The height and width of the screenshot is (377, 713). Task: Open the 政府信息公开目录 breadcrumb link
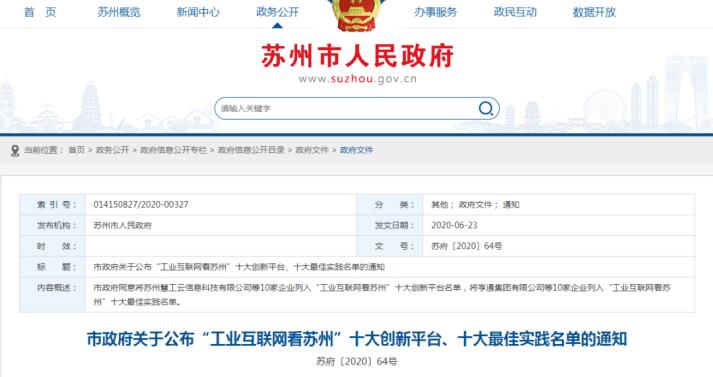(x=251, y=150)
